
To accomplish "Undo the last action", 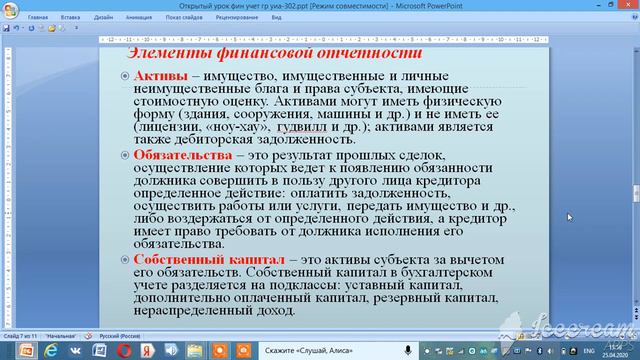I will [x=16, y=28].
